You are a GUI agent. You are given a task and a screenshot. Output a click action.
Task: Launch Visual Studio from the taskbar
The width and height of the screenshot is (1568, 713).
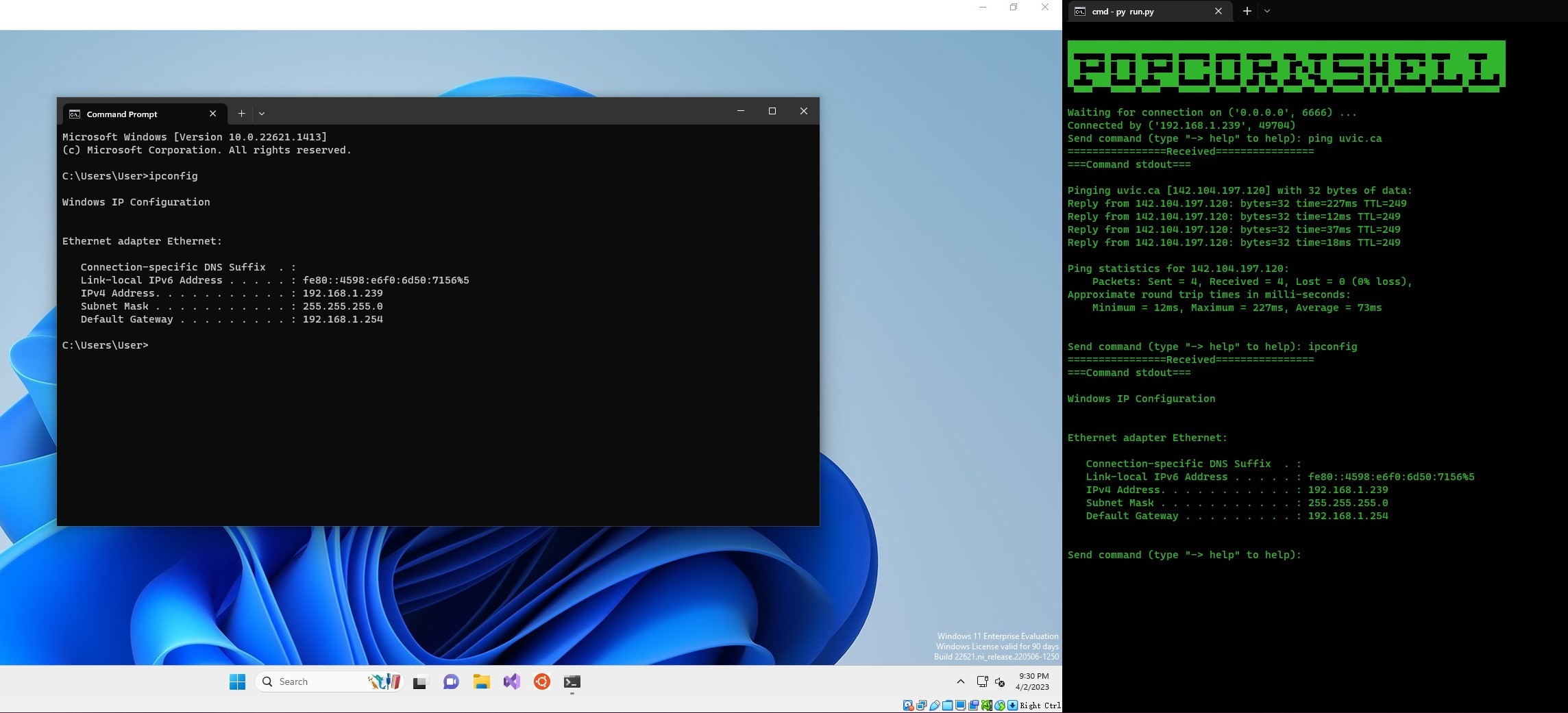click(512, 682)
